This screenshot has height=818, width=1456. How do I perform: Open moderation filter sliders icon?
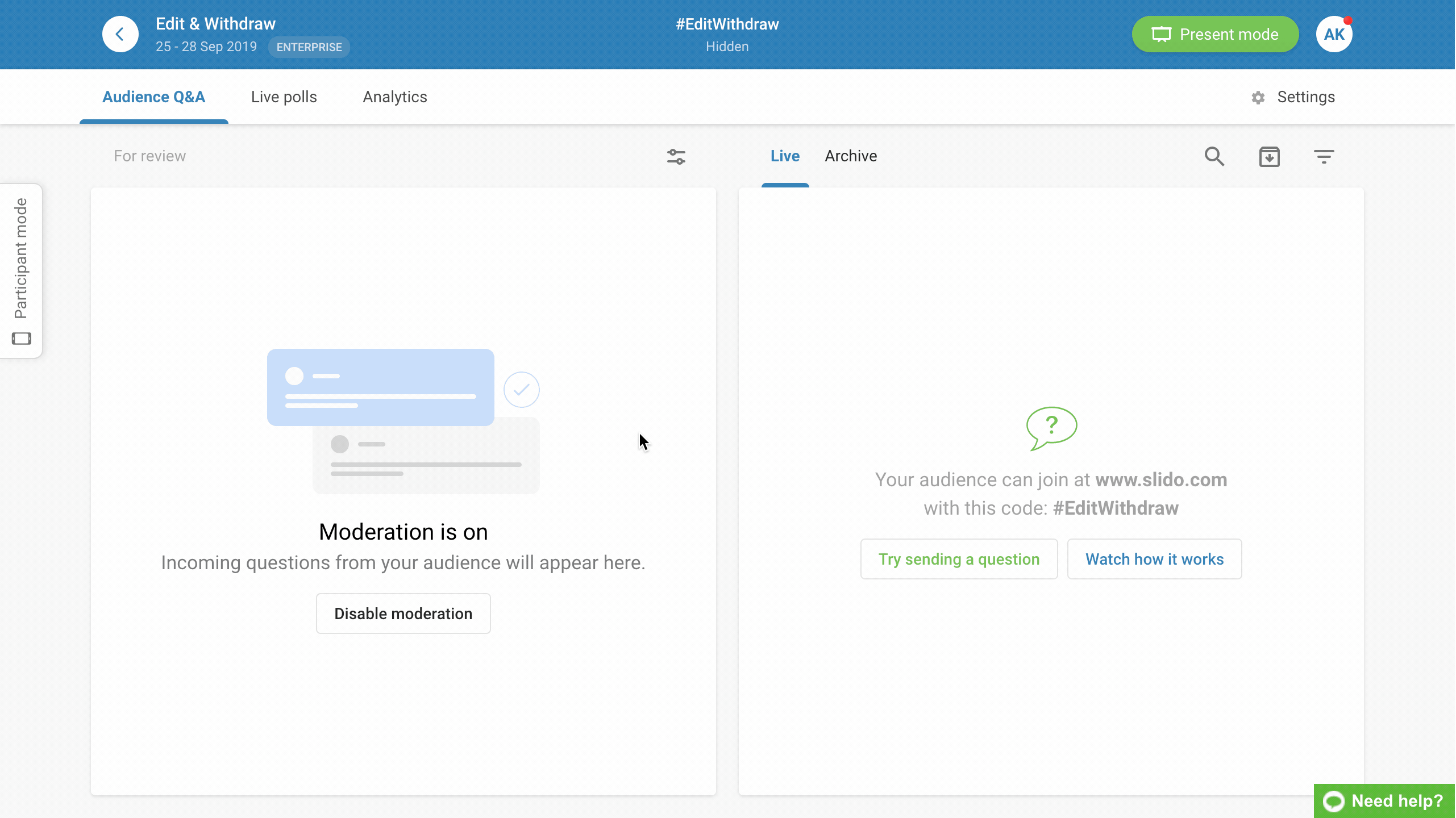click(676, 156)
